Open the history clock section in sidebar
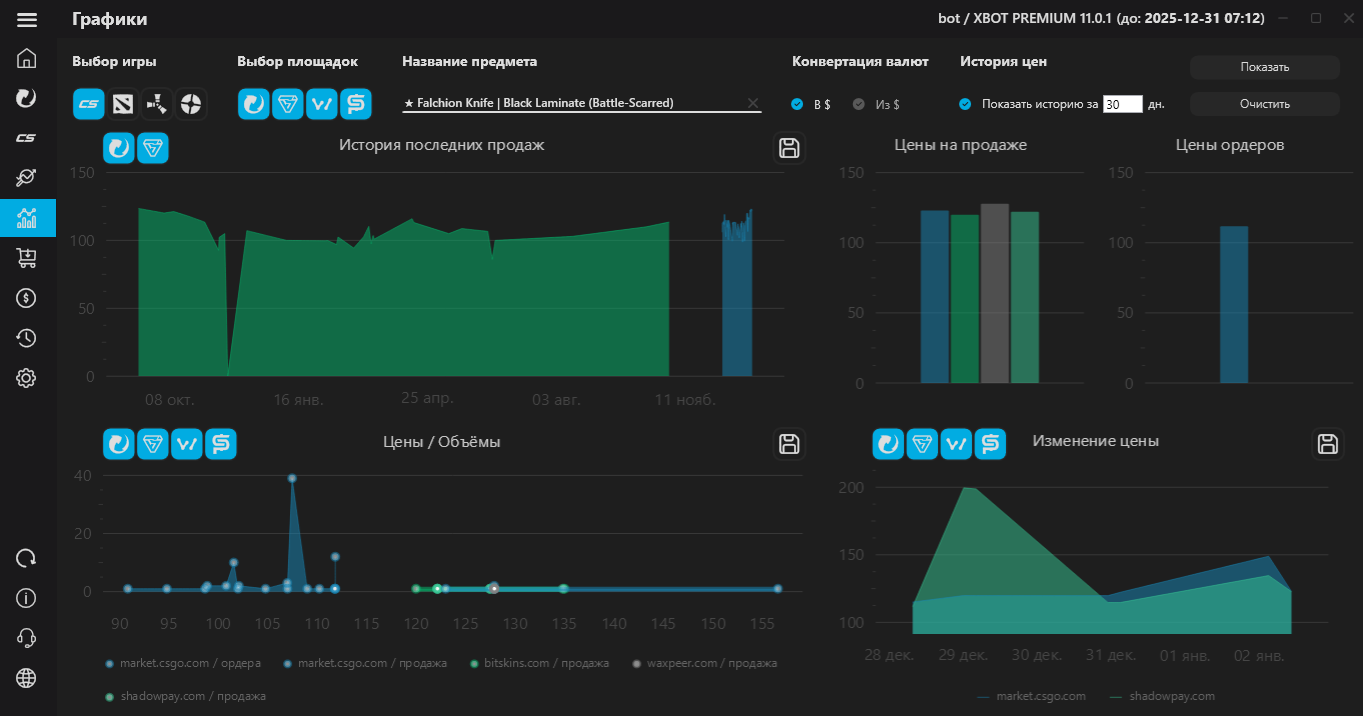The image size is (1363, 716). (x=27, y=338)
